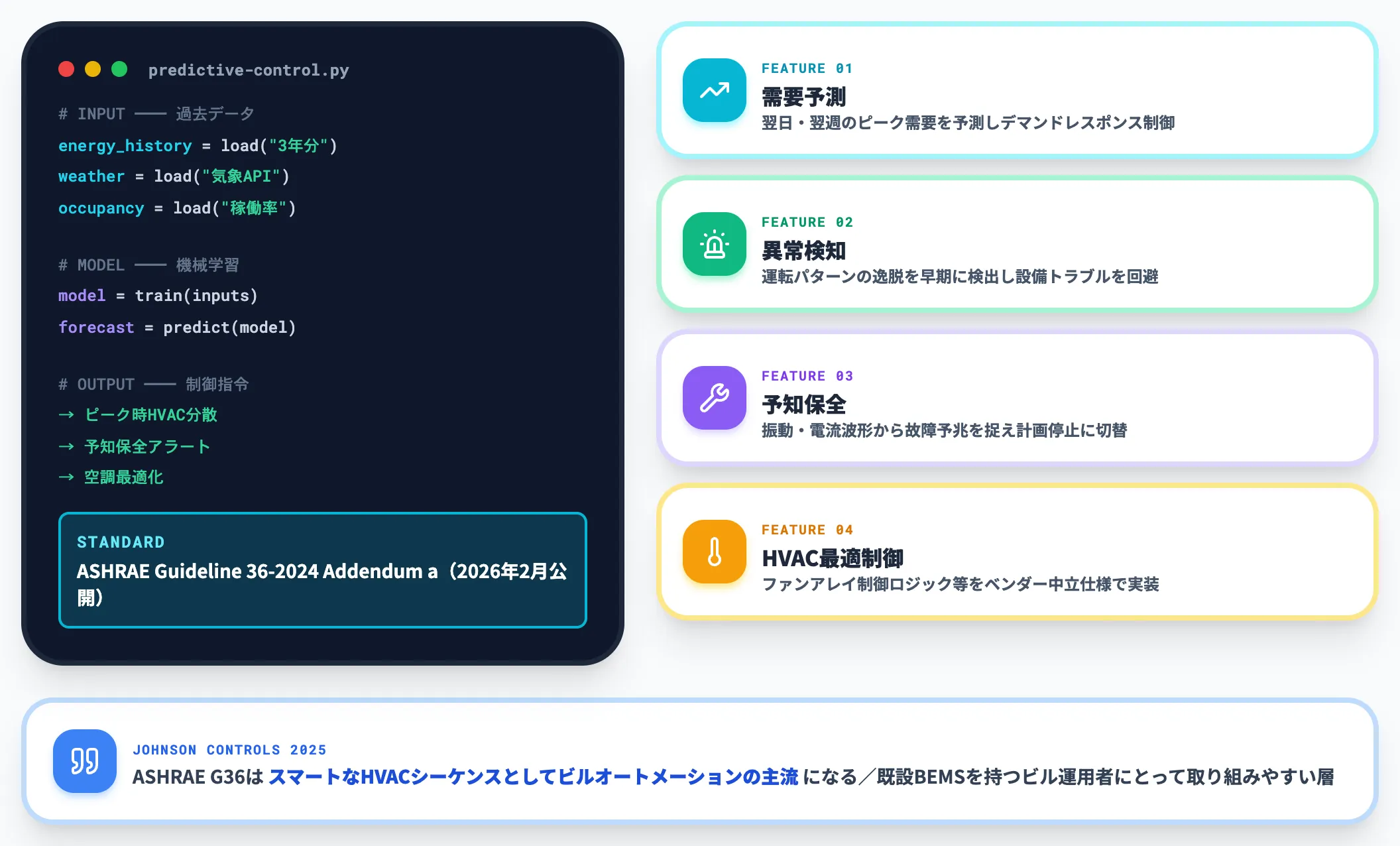
Task: Select the 予知保全 heading
Action: (x=803, y=404)
